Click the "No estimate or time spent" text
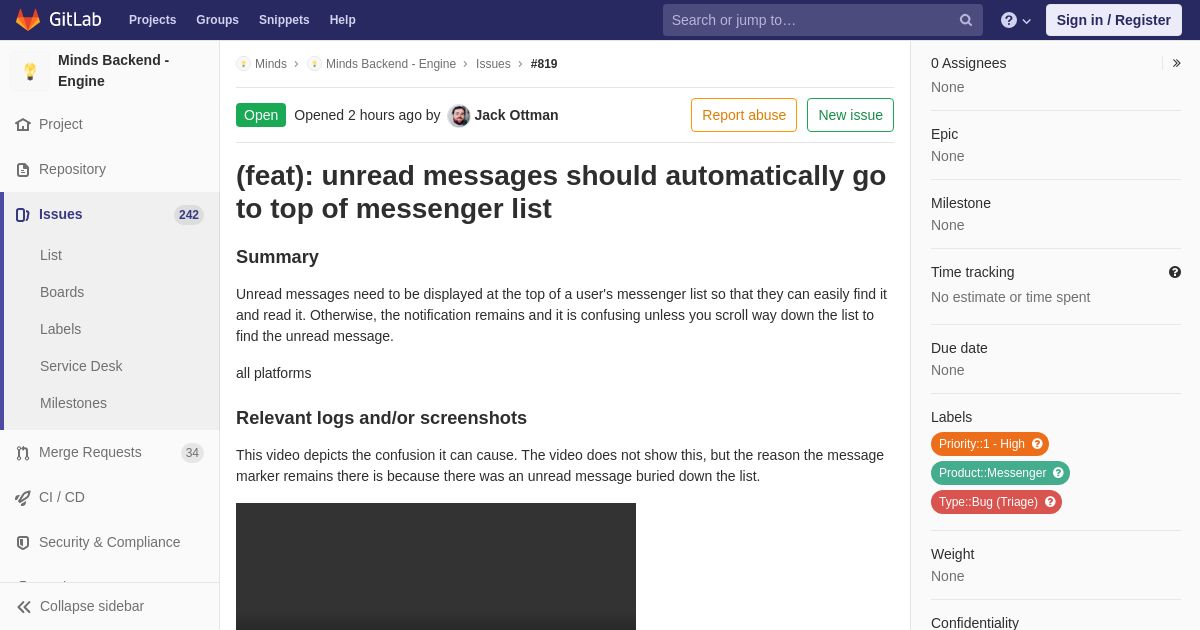1200x630 pixels. tap(1010, 297)
